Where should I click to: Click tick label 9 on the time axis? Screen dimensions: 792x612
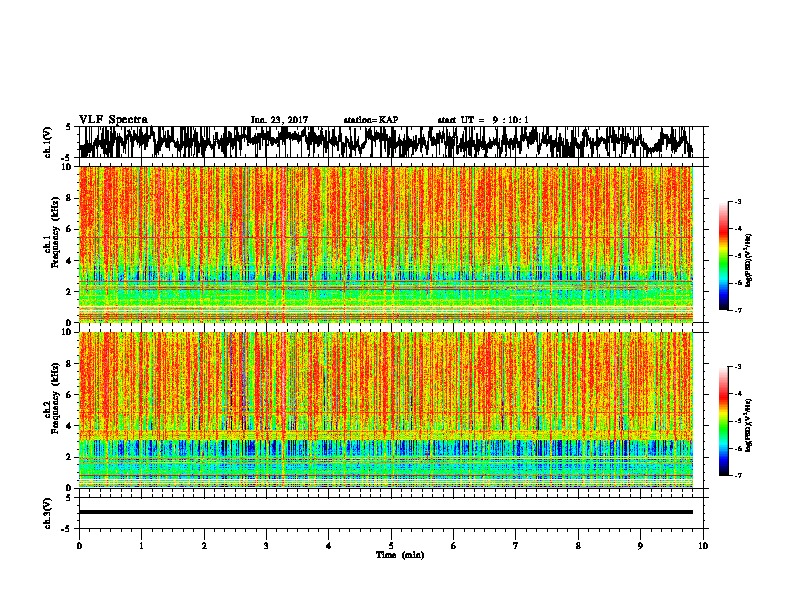640,545
